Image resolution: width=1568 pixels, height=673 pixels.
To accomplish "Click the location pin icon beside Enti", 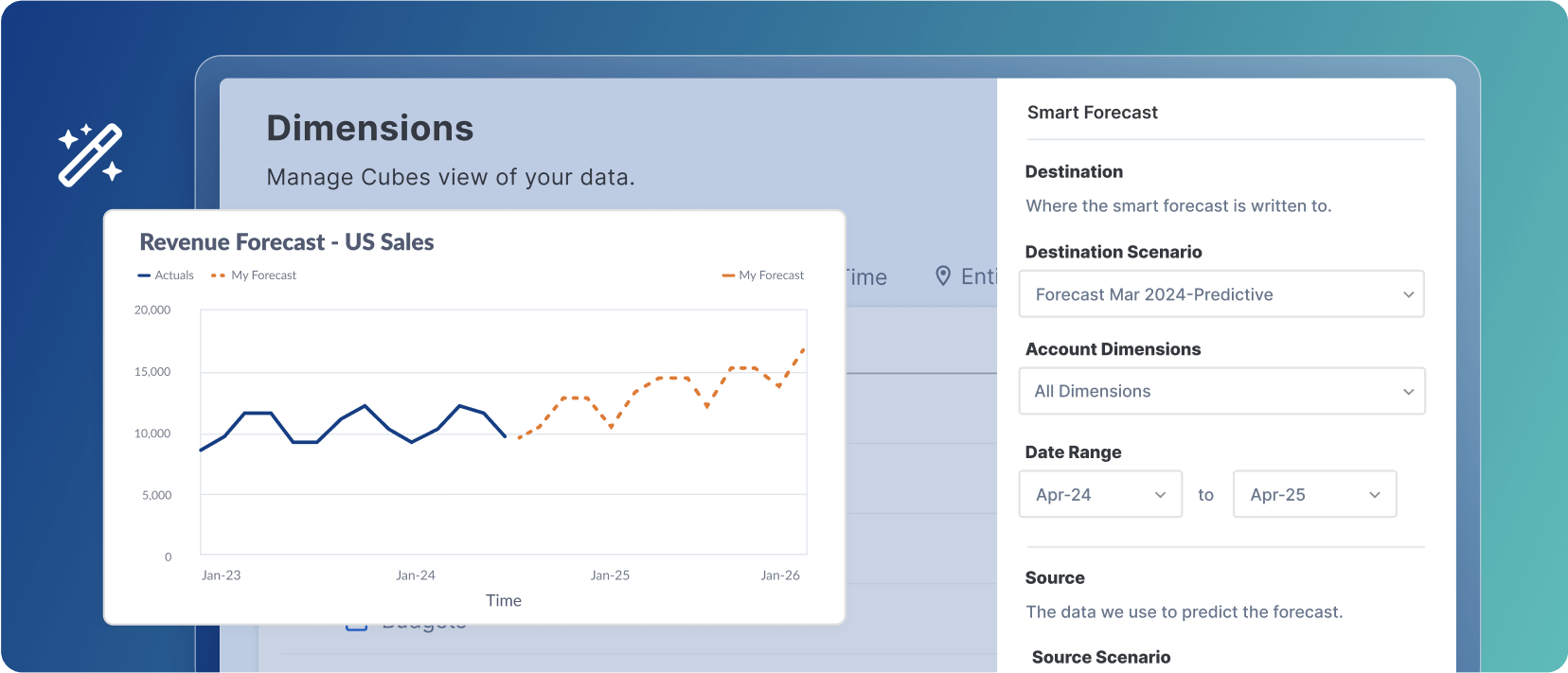I will [x=943, y=275].
